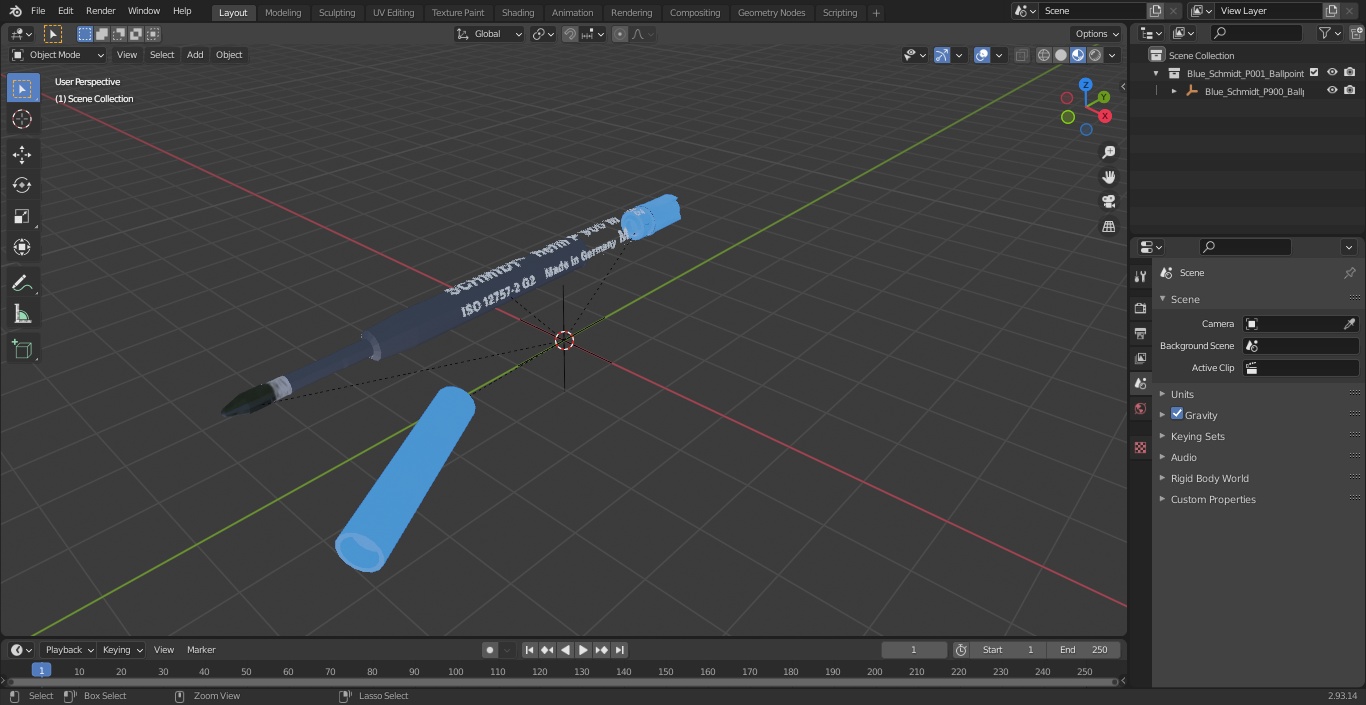Open the Render menu
This screenshot has width=1366, height=705.
[x=100, y=11]
